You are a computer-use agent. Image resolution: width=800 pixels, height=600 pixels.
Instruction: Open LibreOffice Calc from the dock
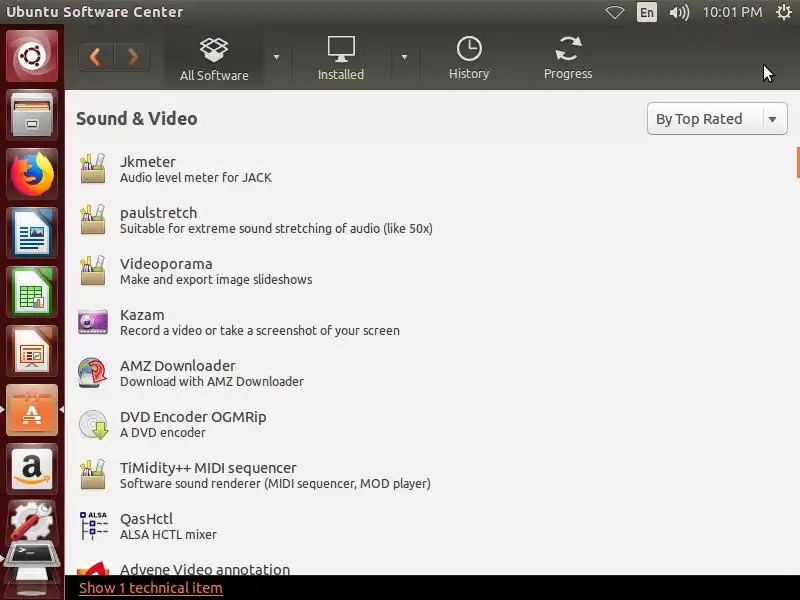pos(32,292)
